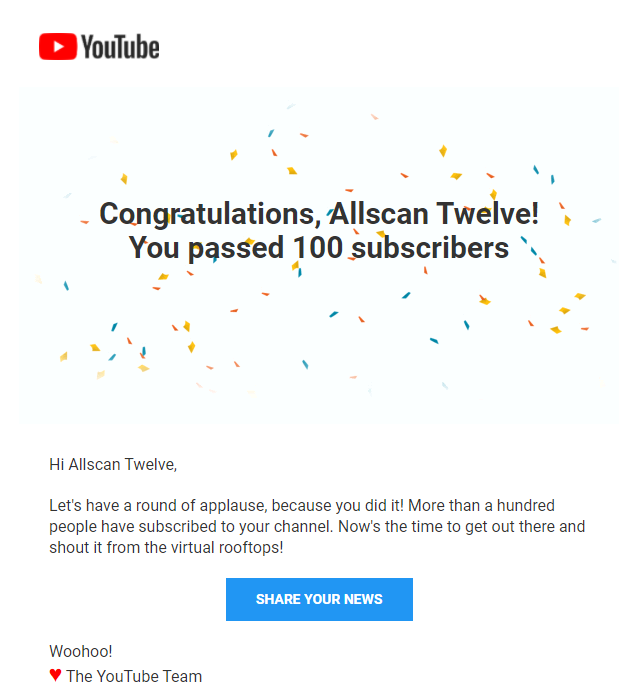Viewport: 636px width, 695px height.
Task: Click the 'Woohoo!' sign-off text
Action: (81, 652)
